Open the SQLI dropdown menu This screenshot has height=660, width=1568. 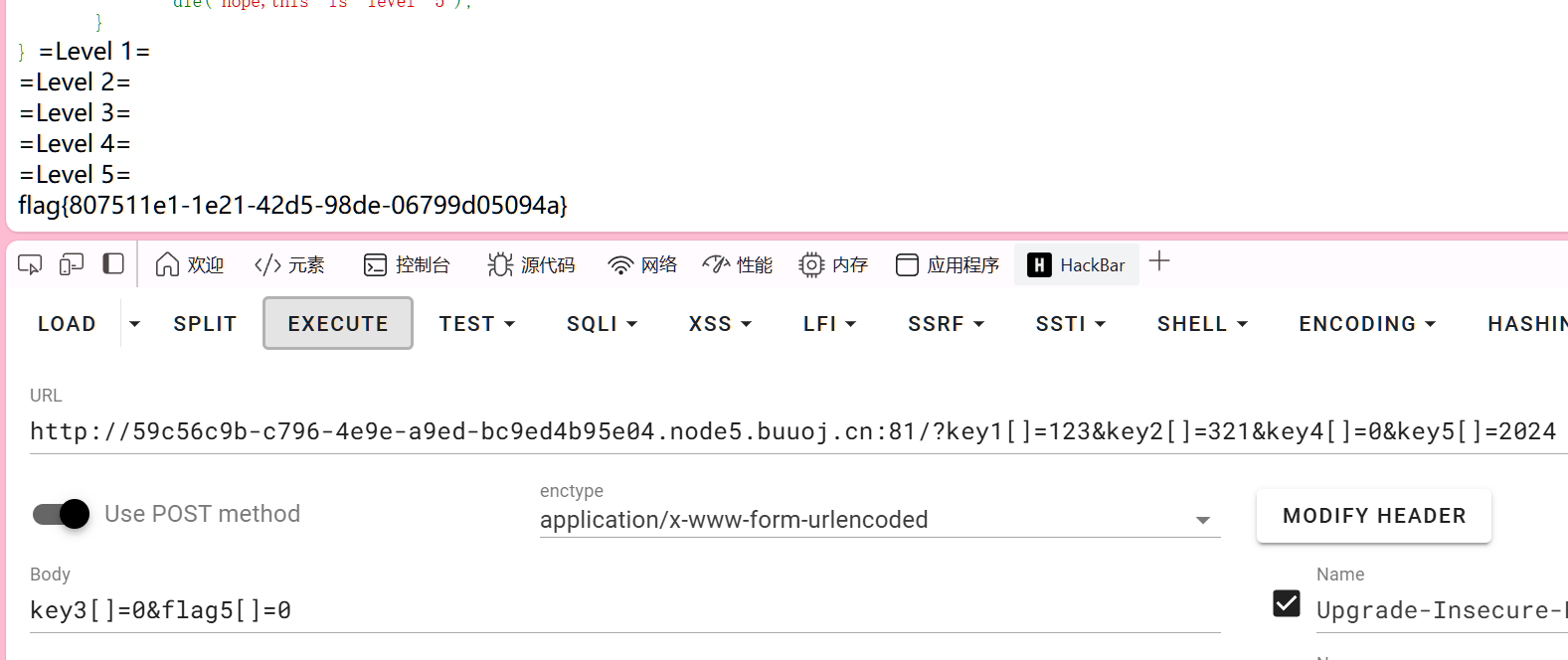tap(602, 324)
